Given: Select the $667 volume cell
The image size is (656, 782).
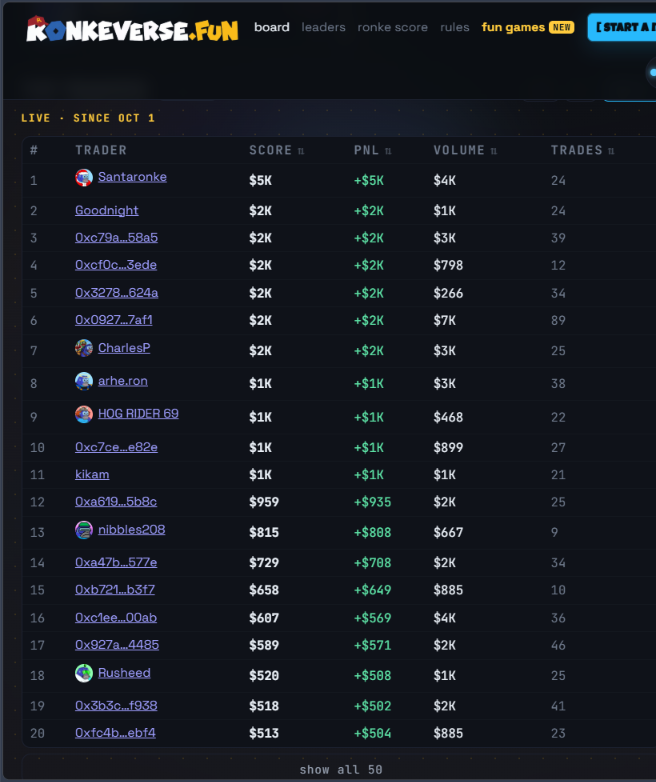Looking at the screenshot, I should click(x=448, y=533).
